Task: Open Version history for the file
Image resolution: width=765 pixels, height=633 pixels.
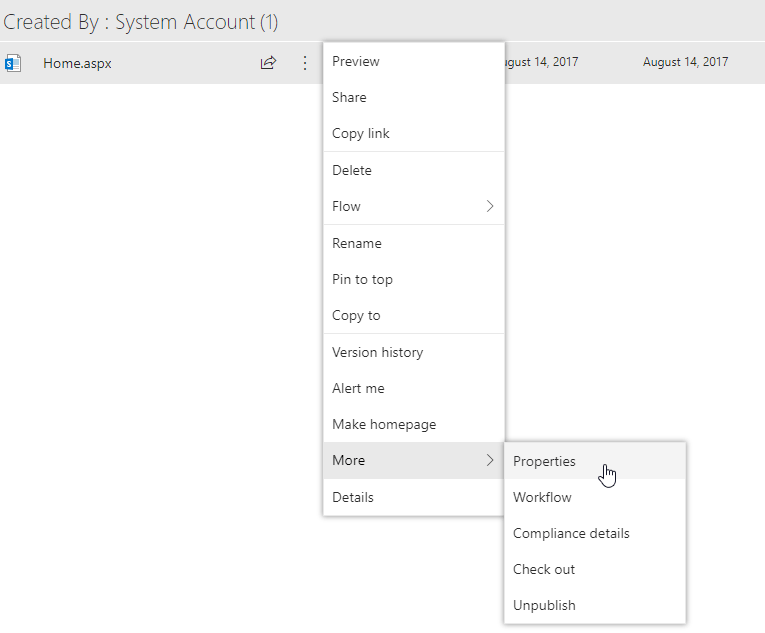Action: (x=377, y=353)
